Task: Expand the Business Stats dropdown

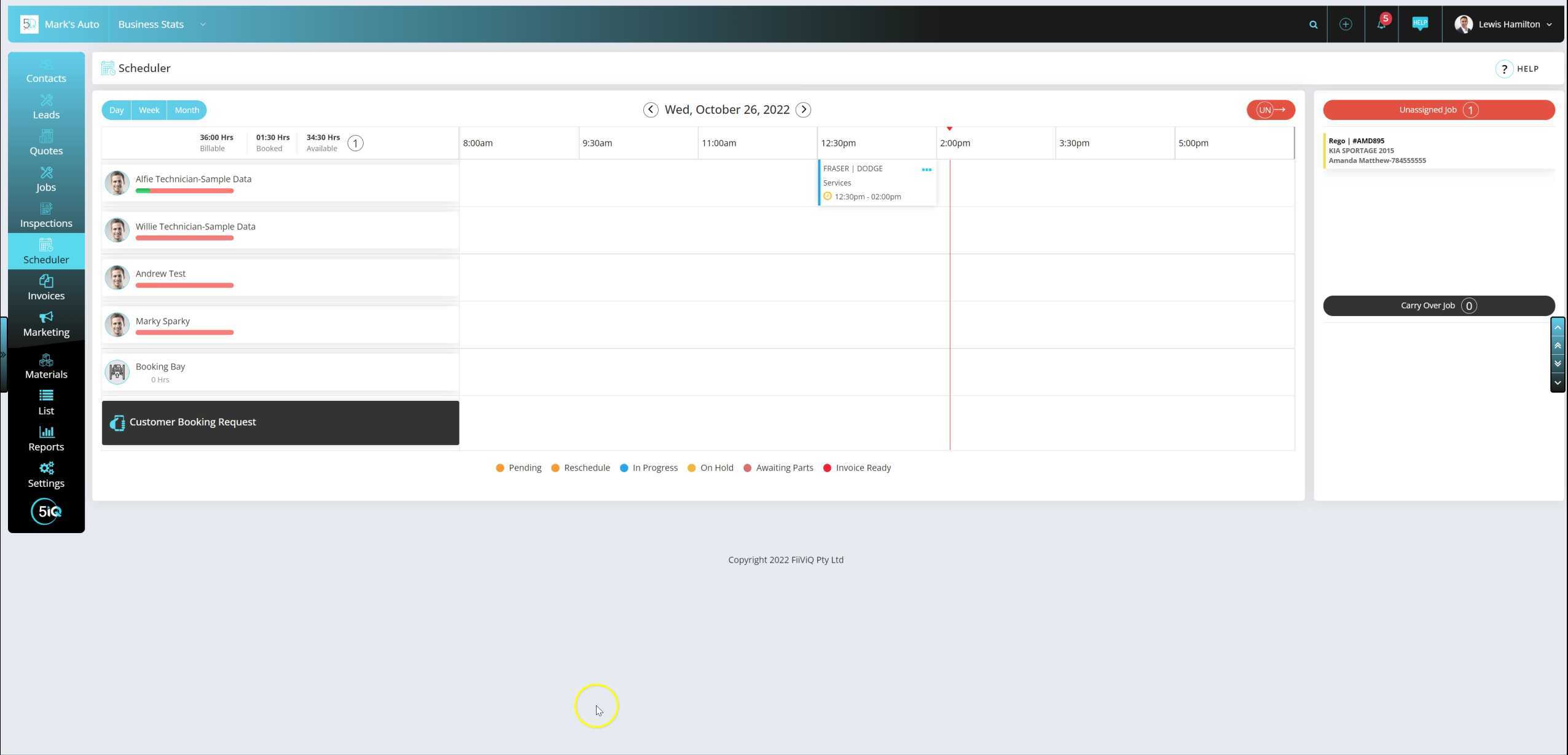Action: tap(203, 24)
